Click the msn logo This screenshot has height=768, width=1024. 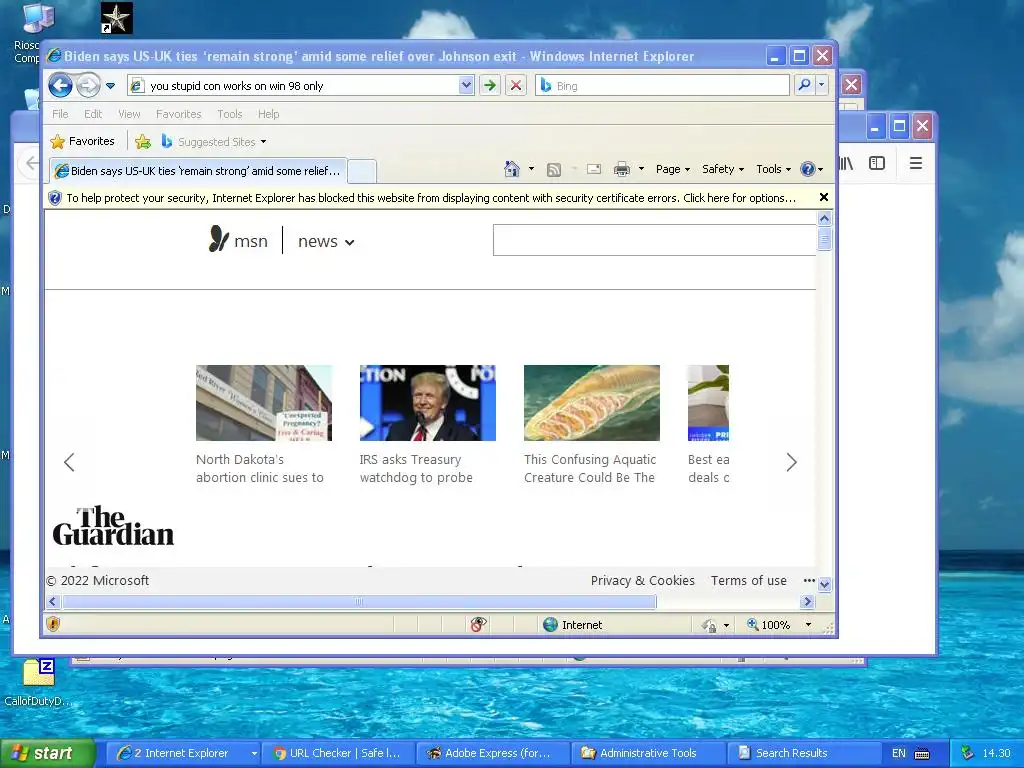(x=238, y=240)
